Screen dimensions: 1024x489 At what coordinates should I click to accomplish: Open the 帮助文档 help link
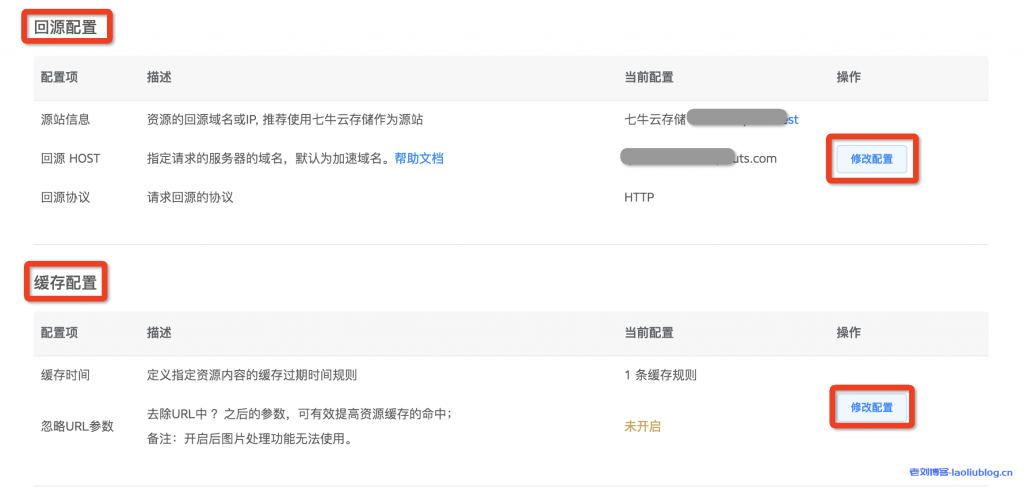pos(418,158)
